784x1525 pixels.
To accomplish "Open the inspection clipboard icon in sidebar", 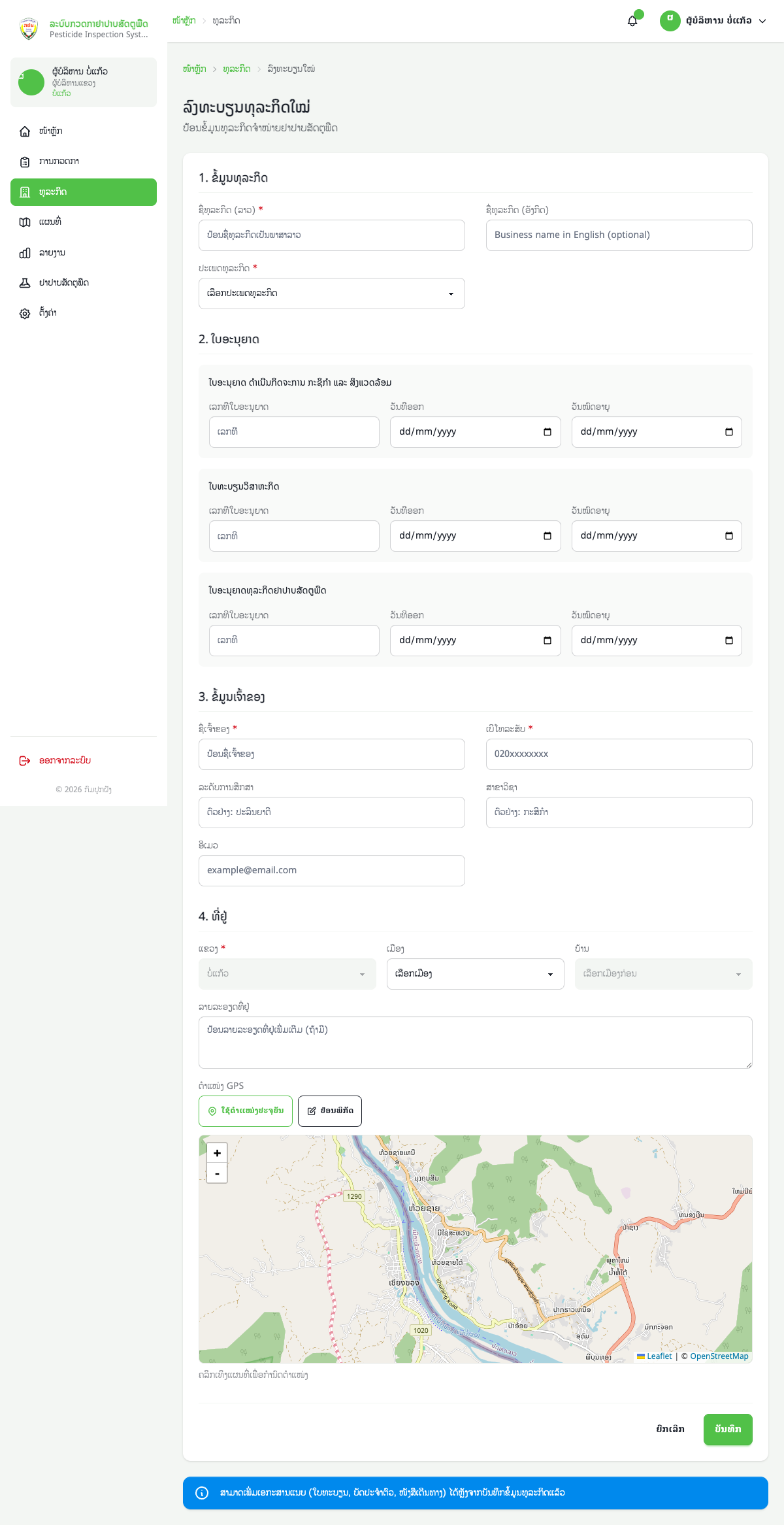I will [x=25, y=161].
